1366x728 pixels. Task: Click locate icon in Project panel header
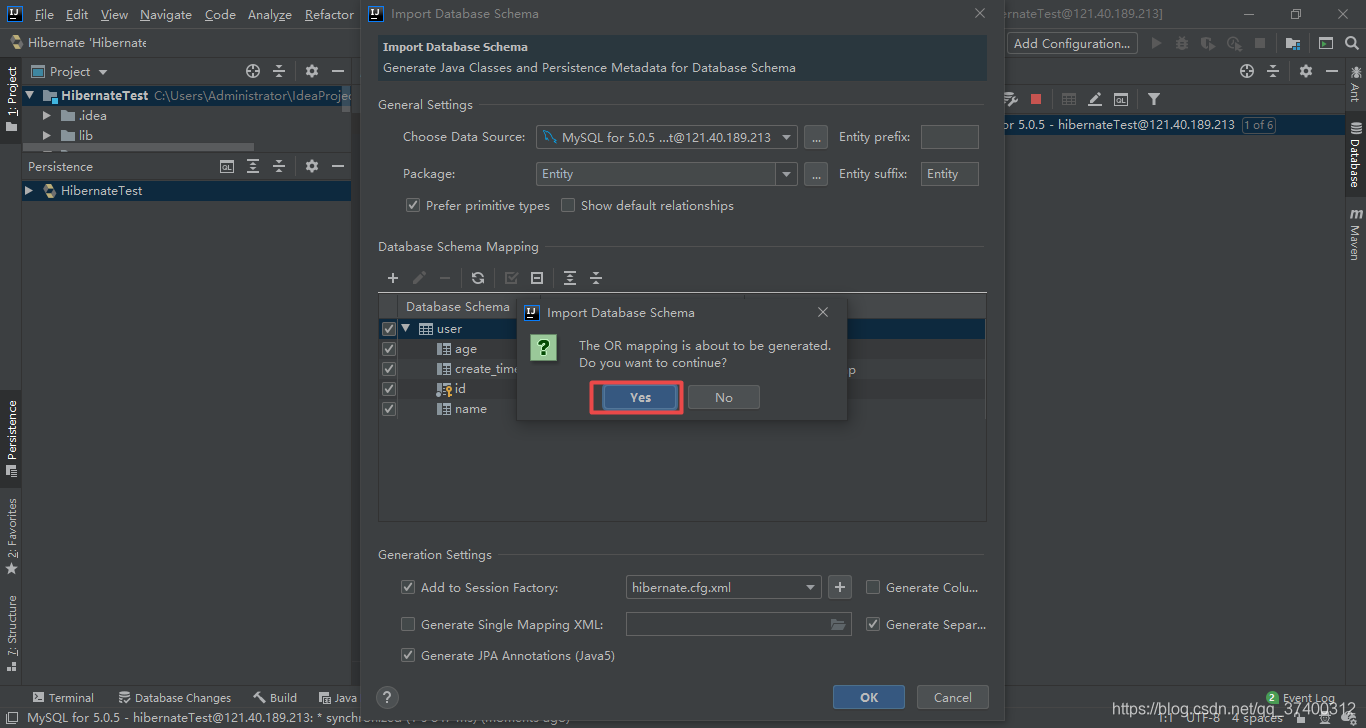click(x=253, y=71)
